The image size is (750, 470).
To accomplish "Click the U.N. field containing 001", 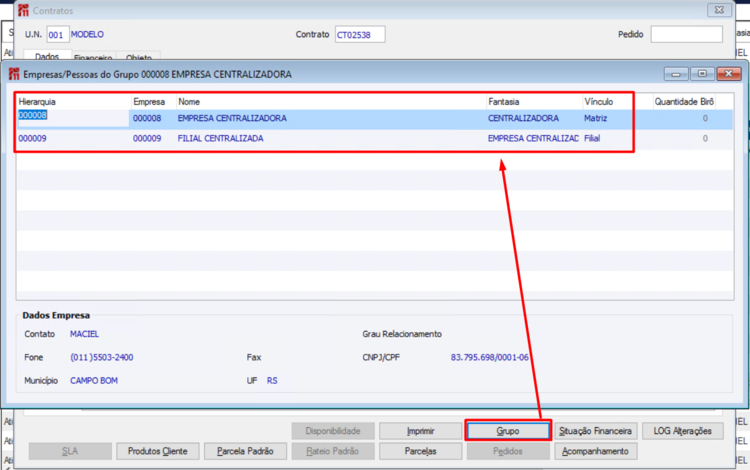I will (58, 34).
